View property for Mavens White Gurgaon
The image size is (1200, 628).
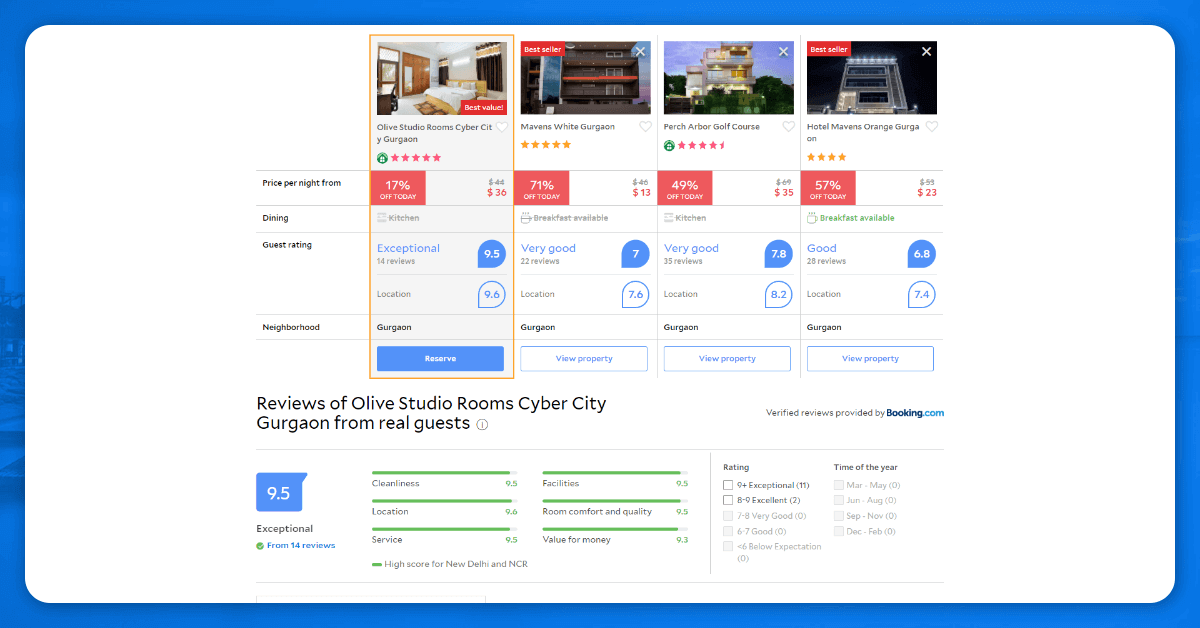(x=584, y=359)
